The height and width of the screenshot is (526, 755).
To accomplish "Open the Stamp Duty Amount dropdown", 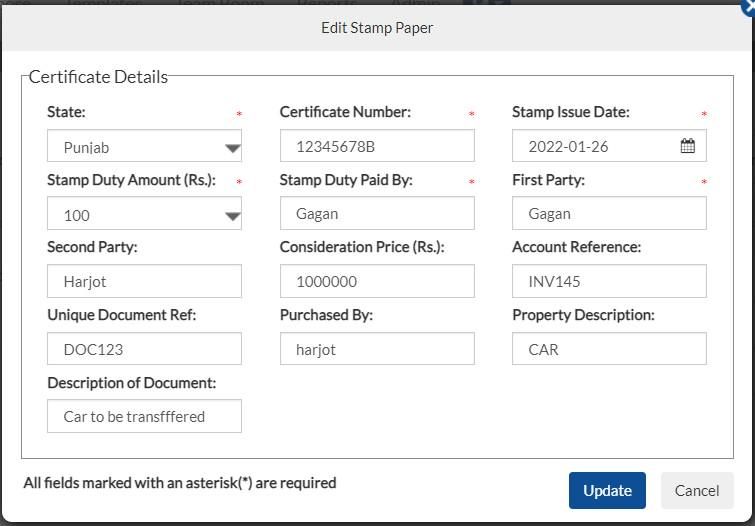I will coord(144,213).
